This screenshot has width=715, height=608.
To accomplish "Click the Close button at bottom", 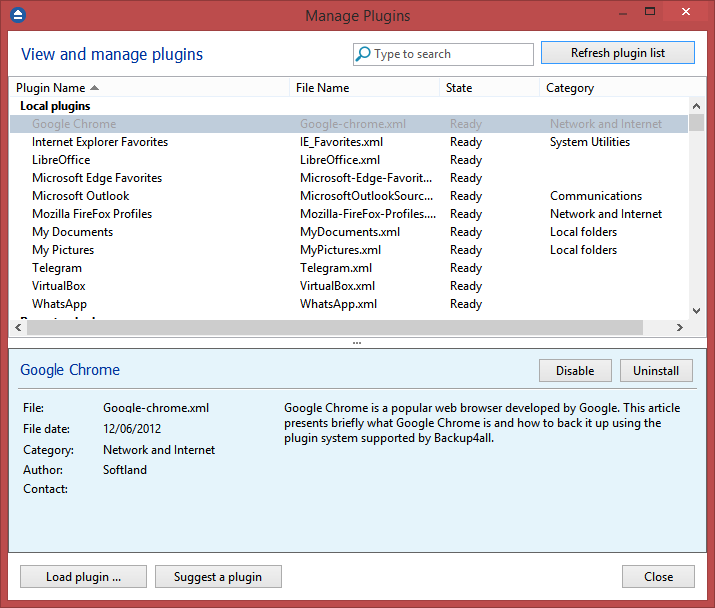I will 658,577.
